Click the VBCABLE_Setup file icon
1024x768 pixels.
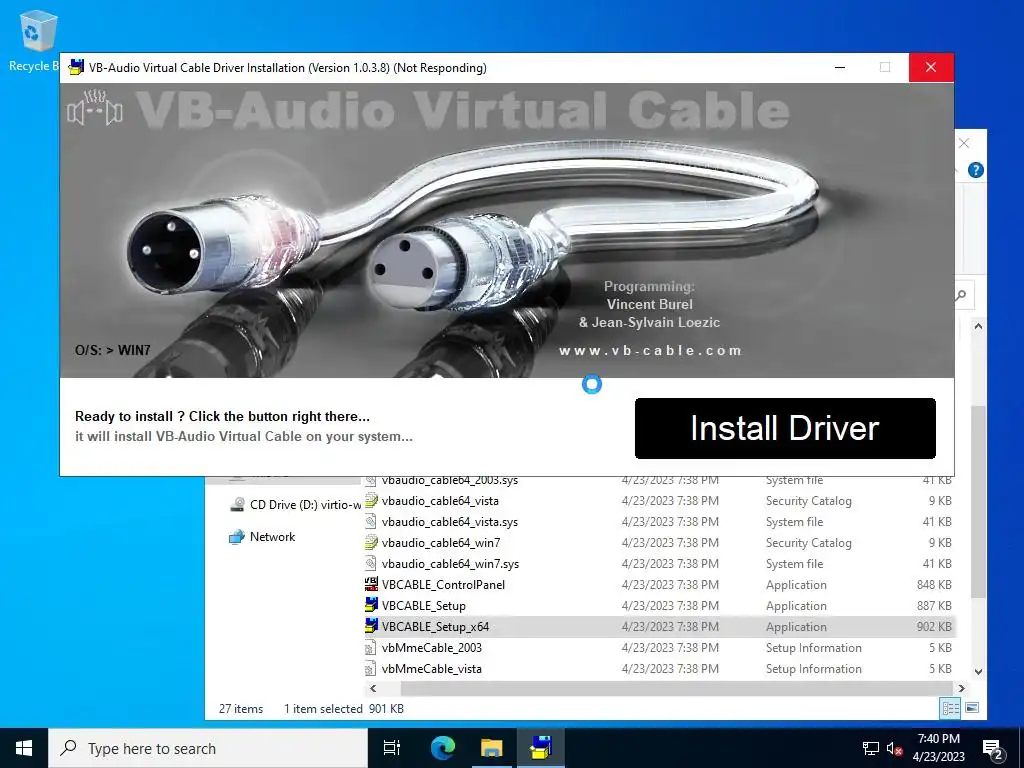371,605
